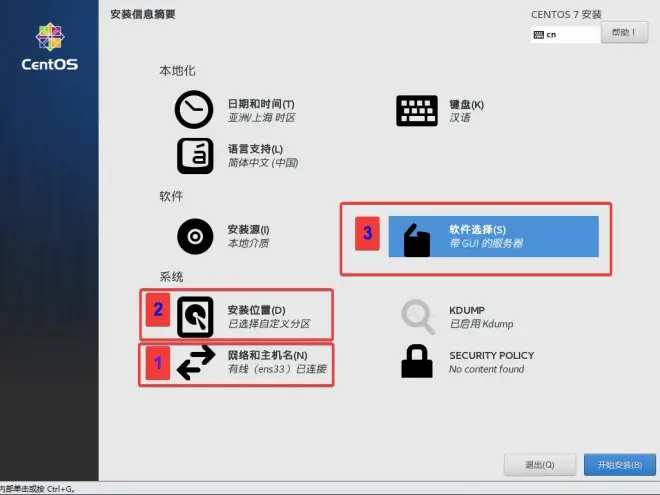Click the network arrows icon
The image size is (660, 495).
click(x=196, y=362)
